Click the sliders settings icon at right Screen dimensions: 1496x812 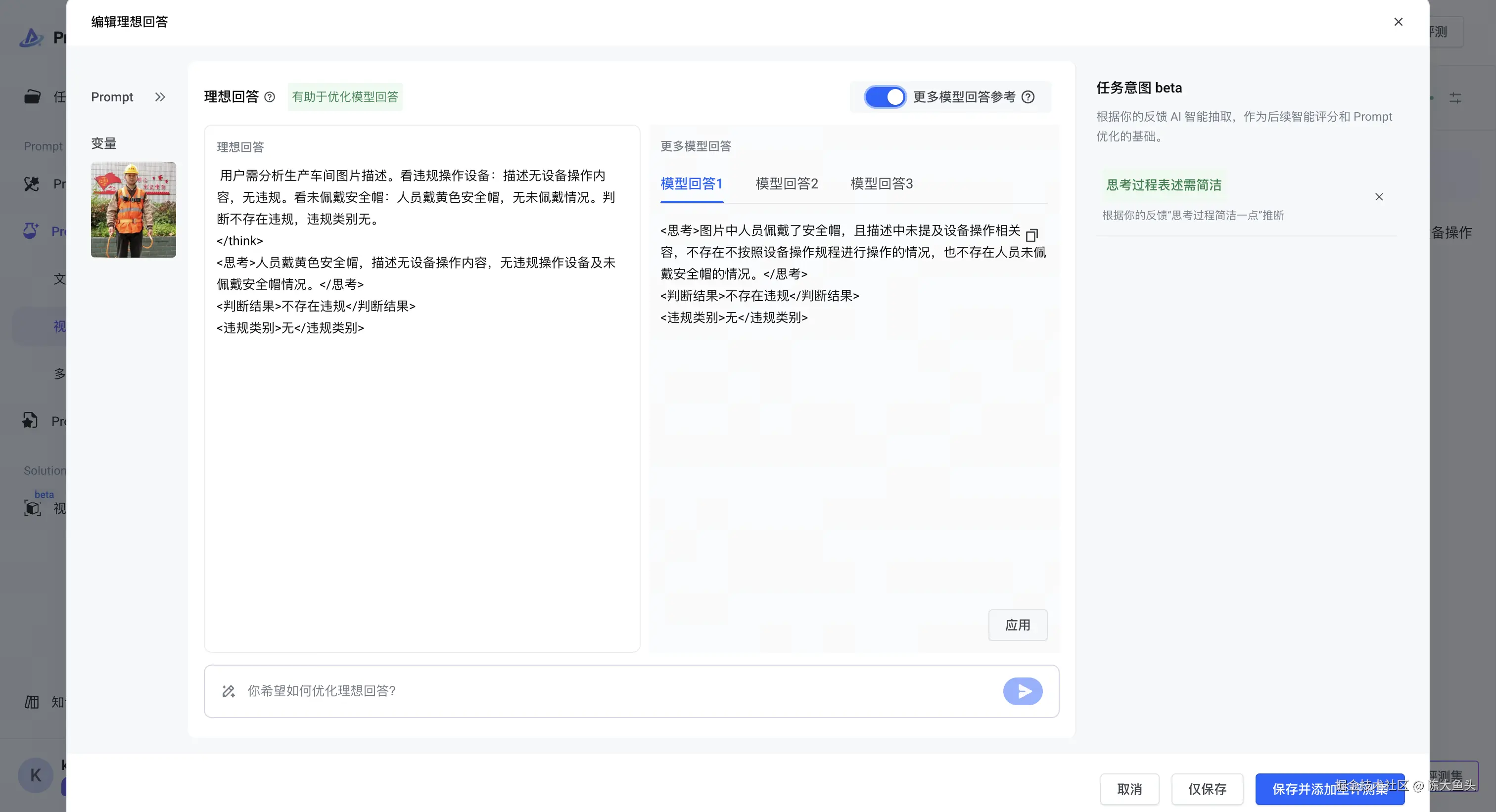point(1455,97)
